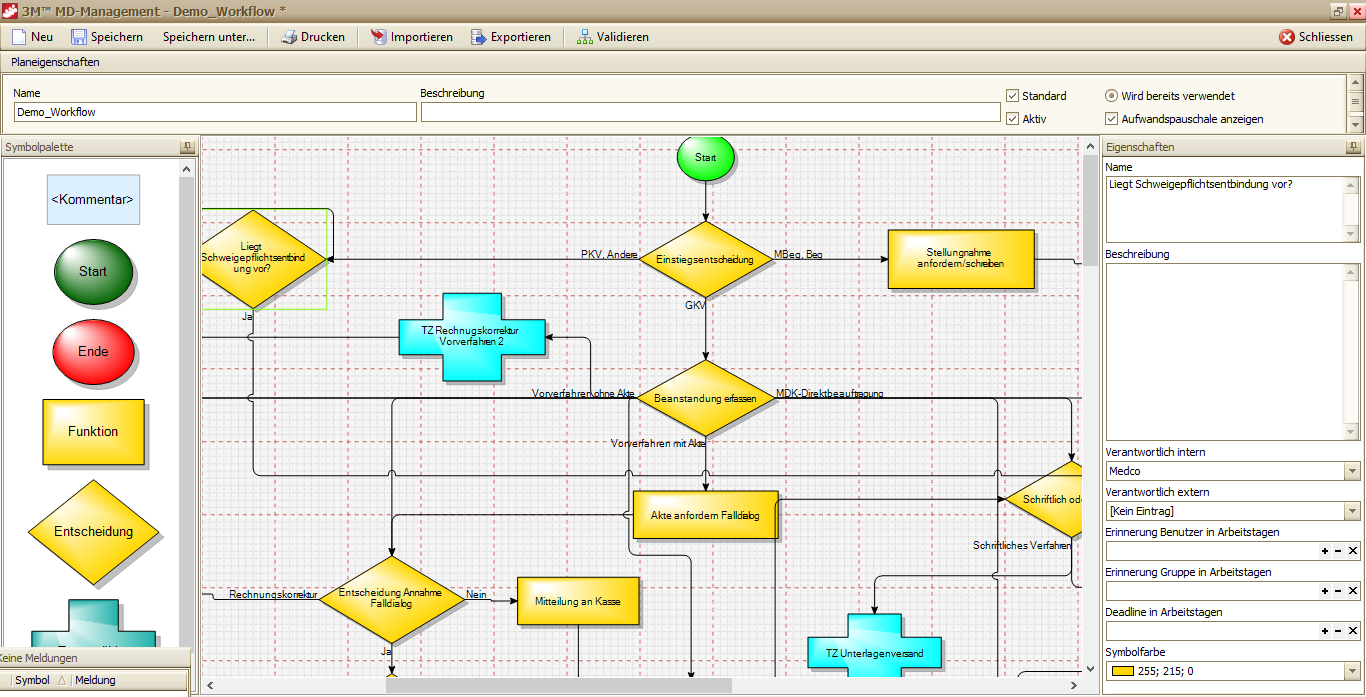Toggle the Aktiv checkbox

point(1012,119)
